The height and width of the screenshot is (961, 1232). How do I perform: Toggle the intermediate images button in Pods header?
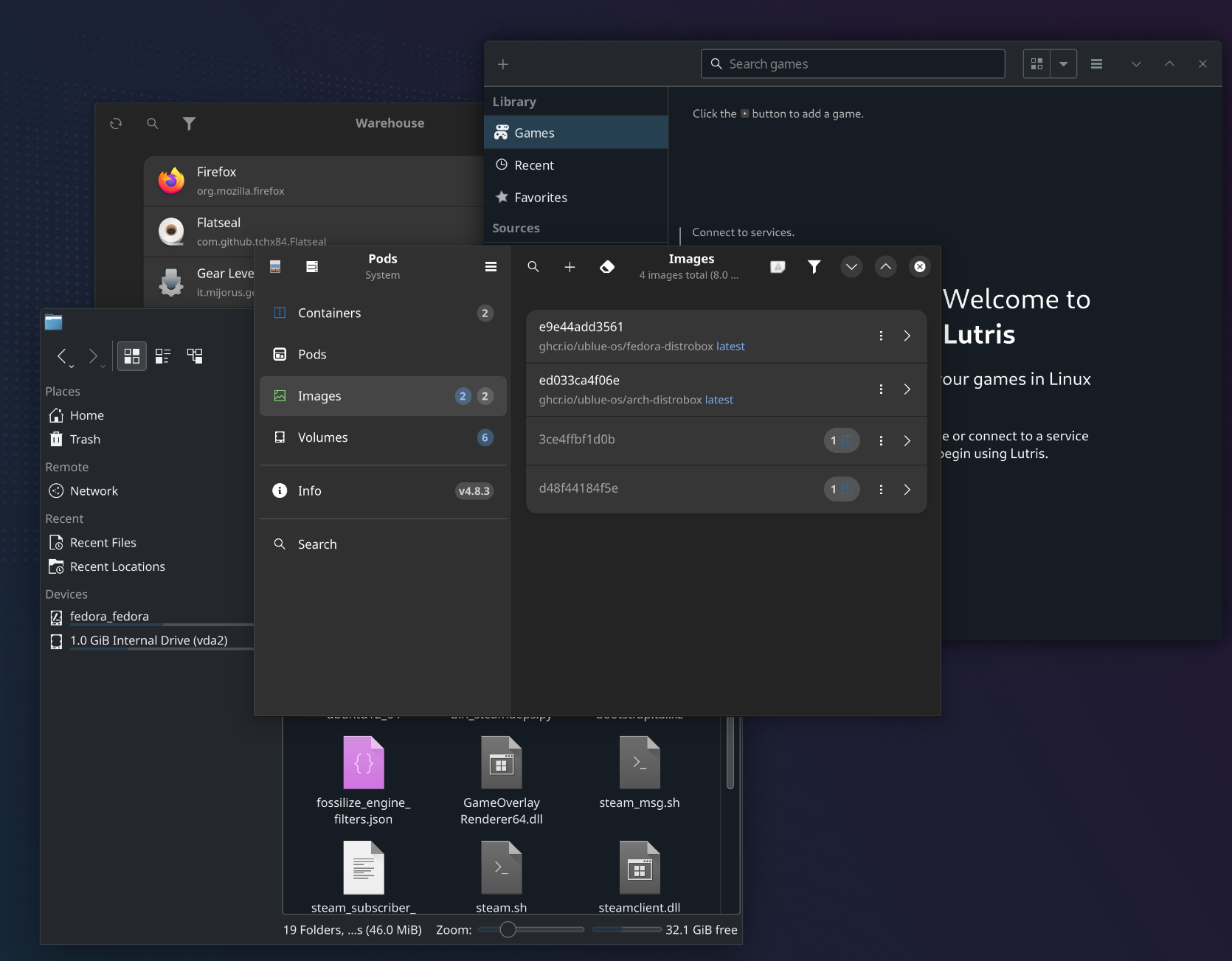tap(778, 267)
